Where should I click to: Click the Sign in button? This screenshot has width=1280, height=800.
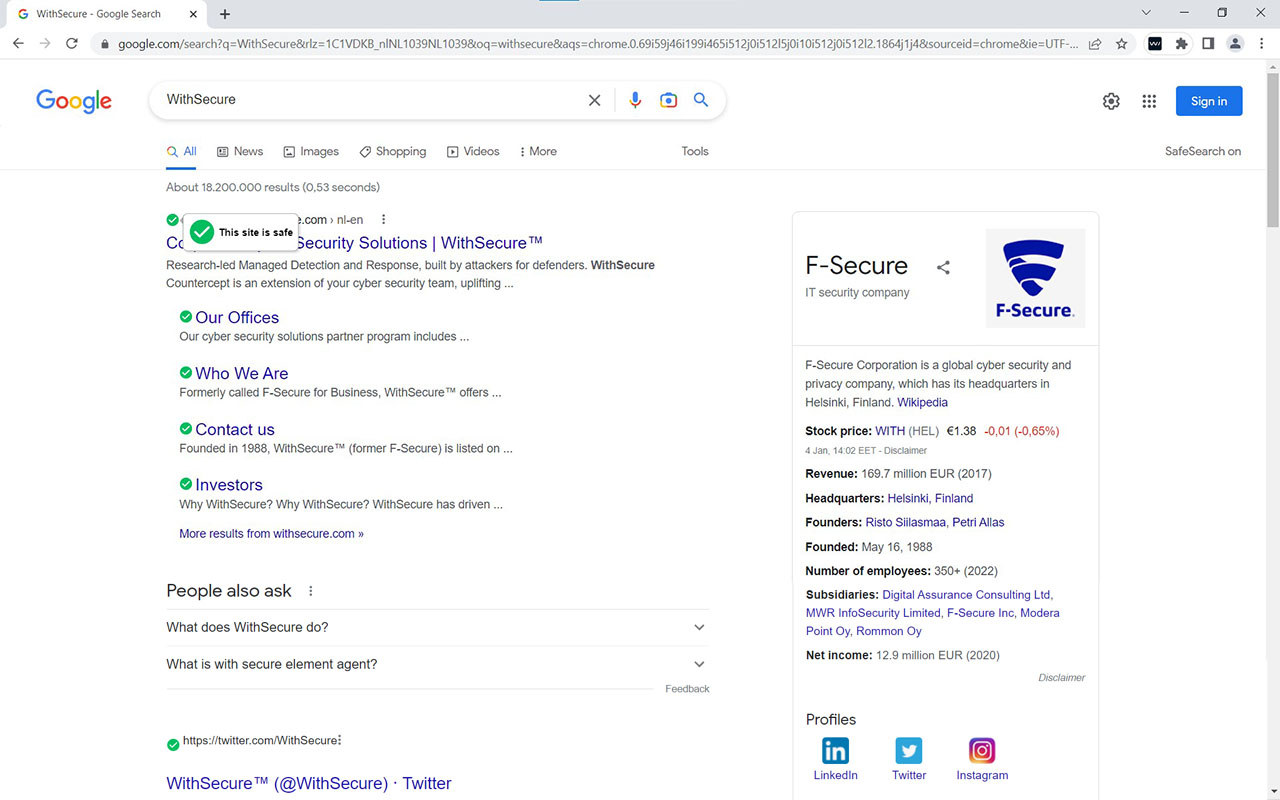tap(1208, 101)
